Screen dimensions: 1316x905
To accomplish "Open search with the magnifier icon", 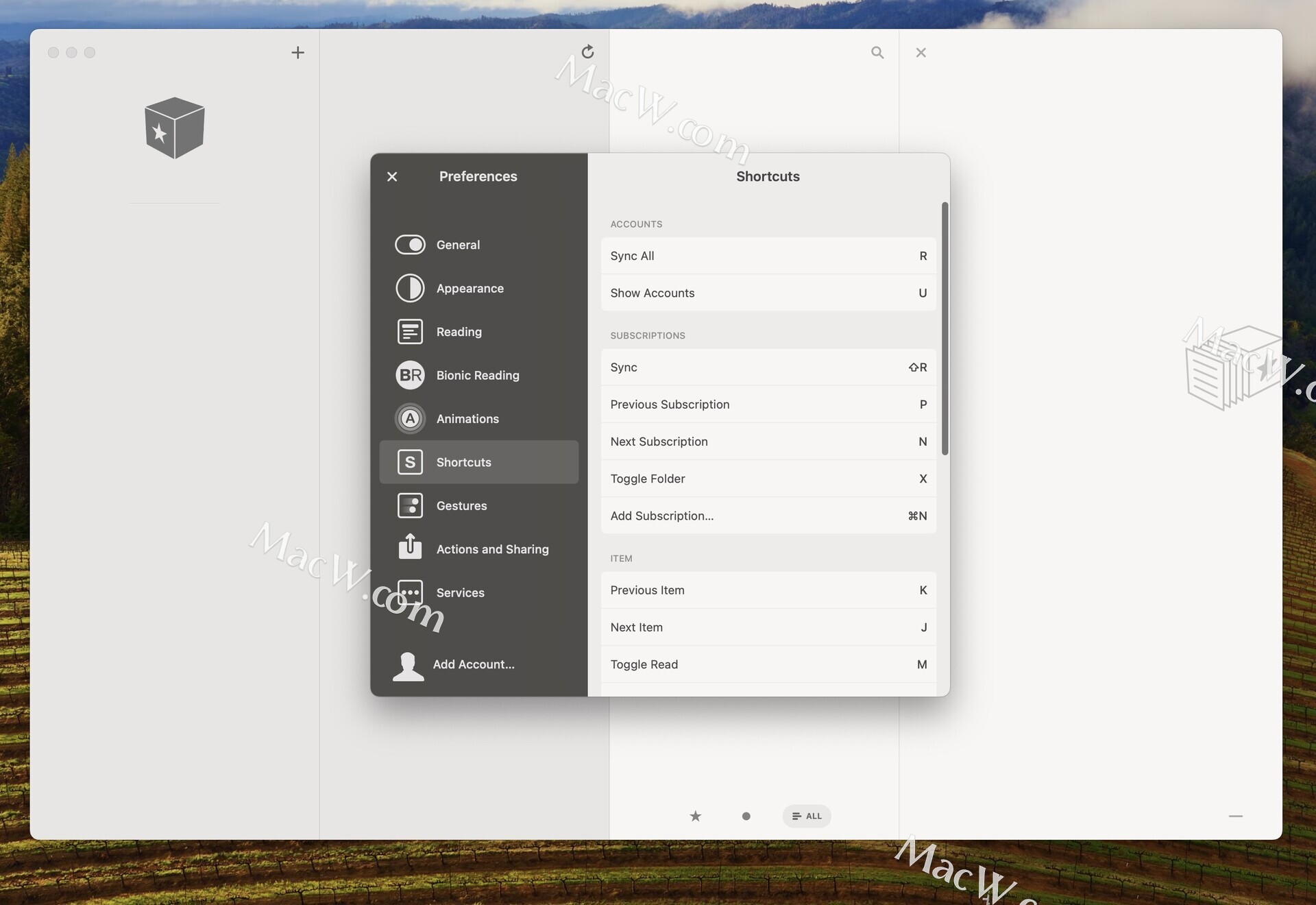I will 877,52.
